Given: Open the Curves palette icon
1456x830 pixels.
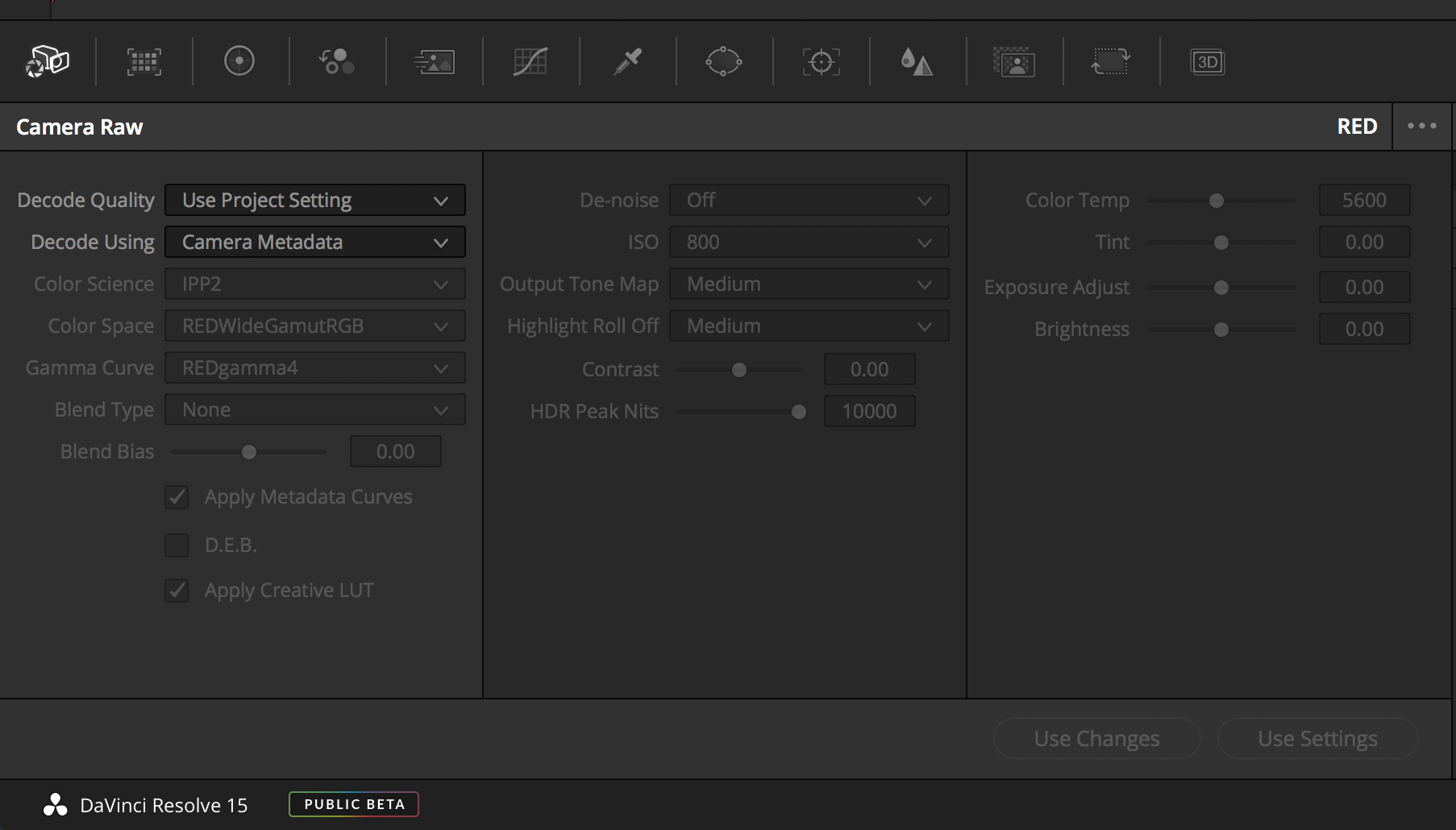Looking at the screenshot, I should tap(530, 62).
